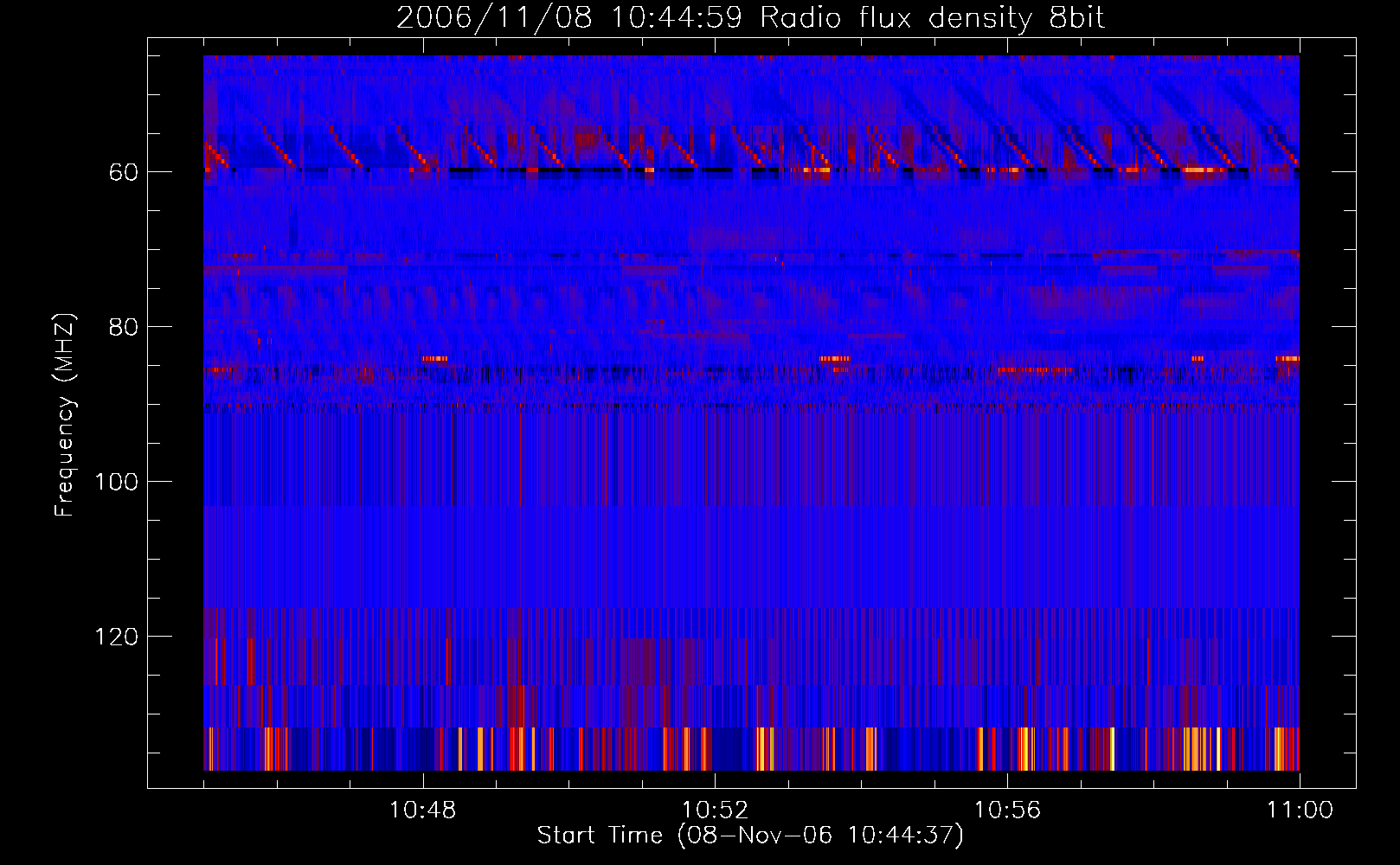Click the 80 frequency tick label

124,328
